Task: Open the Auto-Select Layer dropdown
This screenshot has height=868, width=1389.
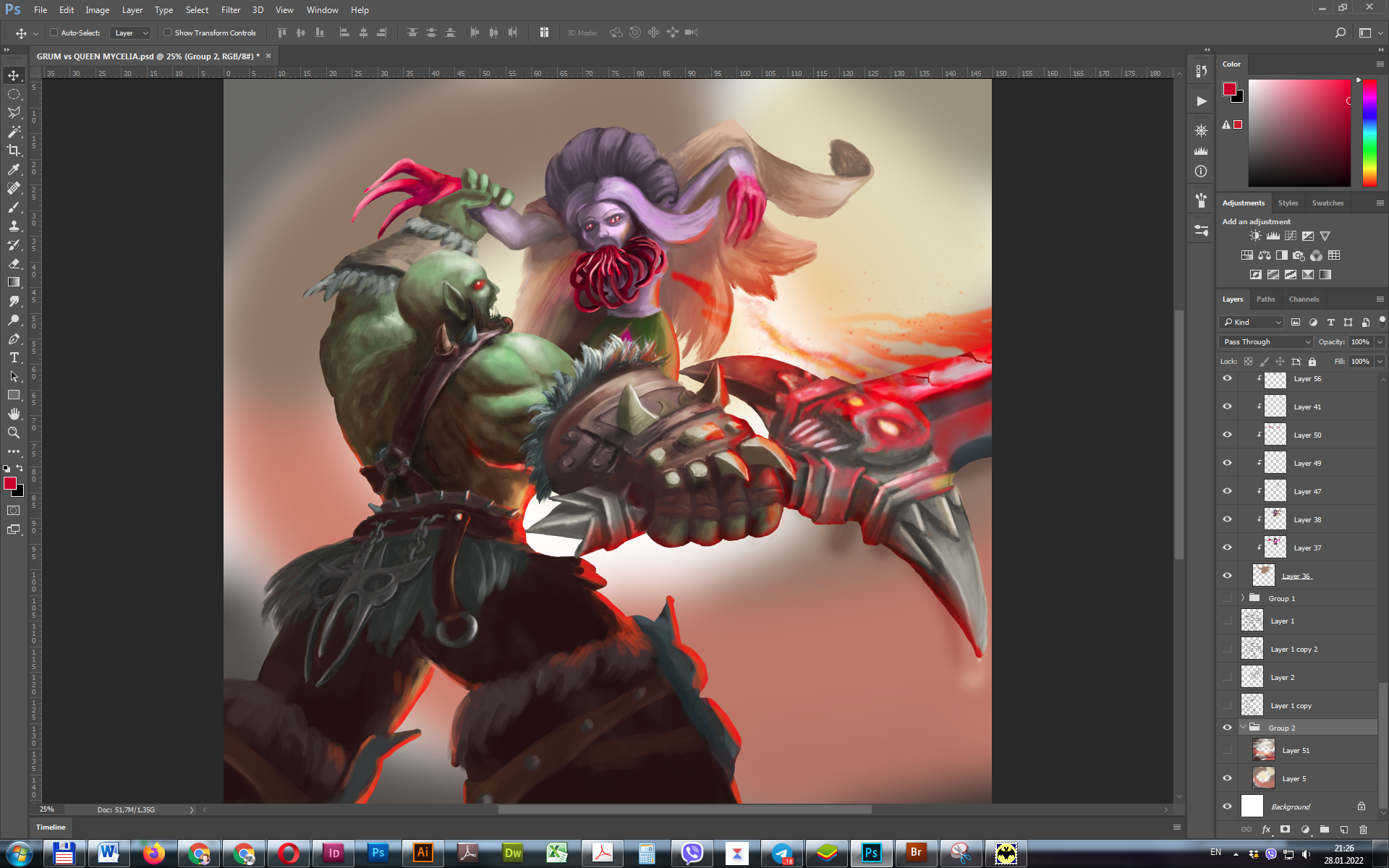Action: [130, 33]
